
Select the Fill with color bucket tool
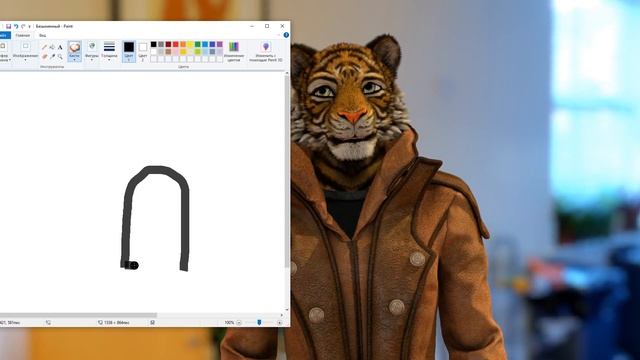52,47
